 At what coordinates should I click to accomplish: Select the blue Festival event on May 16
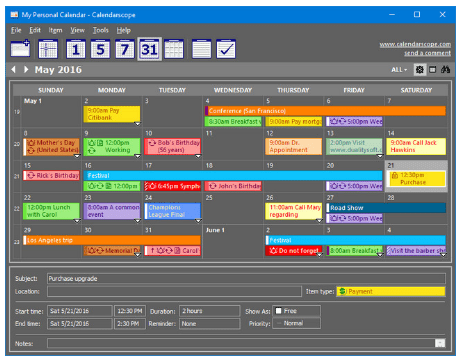(x=233, y=175)
